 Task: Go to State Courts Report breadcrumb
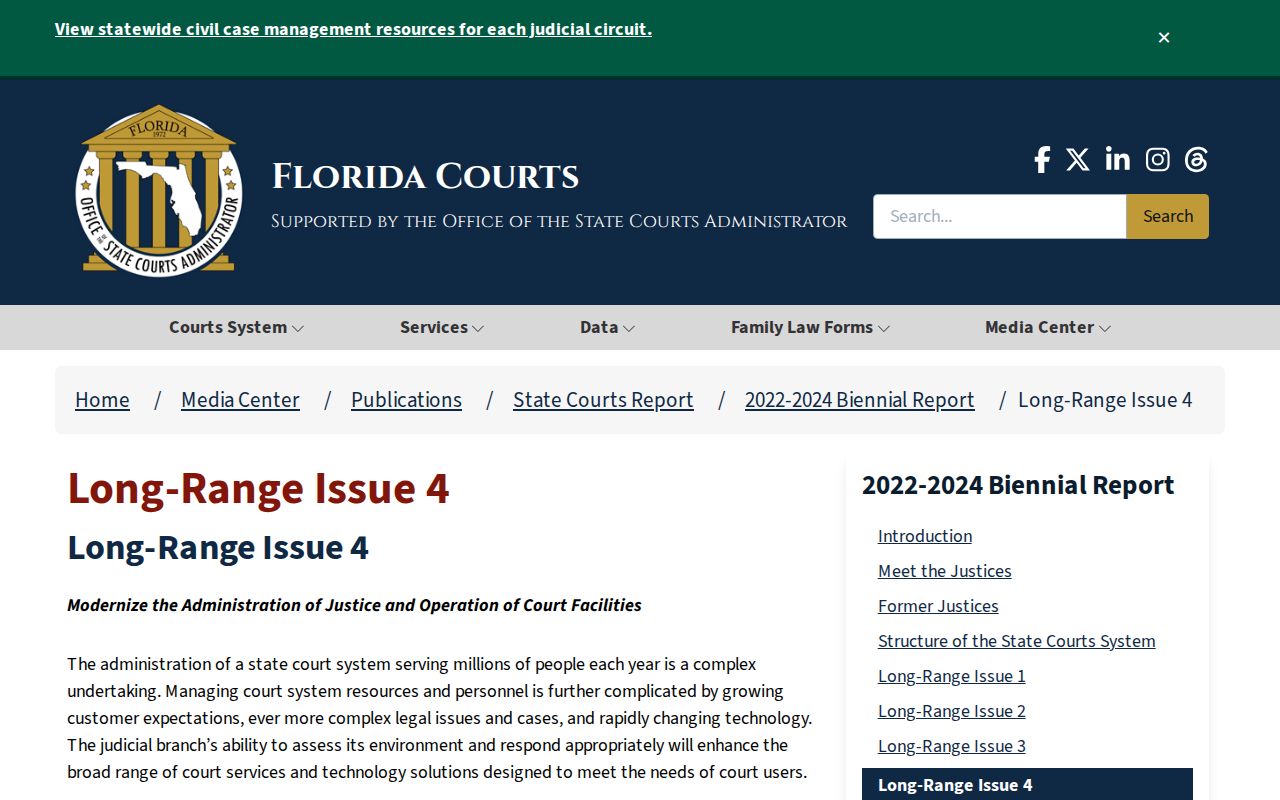[x=603, y=400]
